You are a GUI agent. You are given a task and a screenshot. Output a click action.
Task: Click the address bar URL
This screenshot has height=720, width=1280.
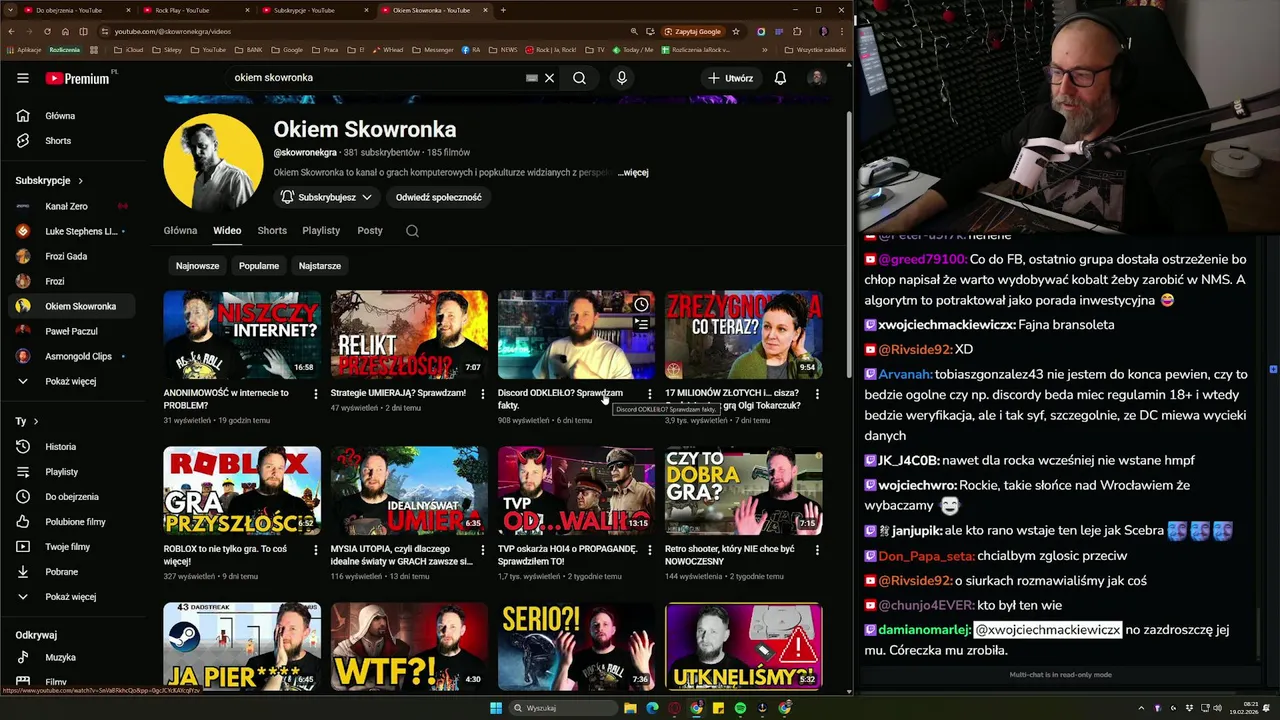[172, 31]
